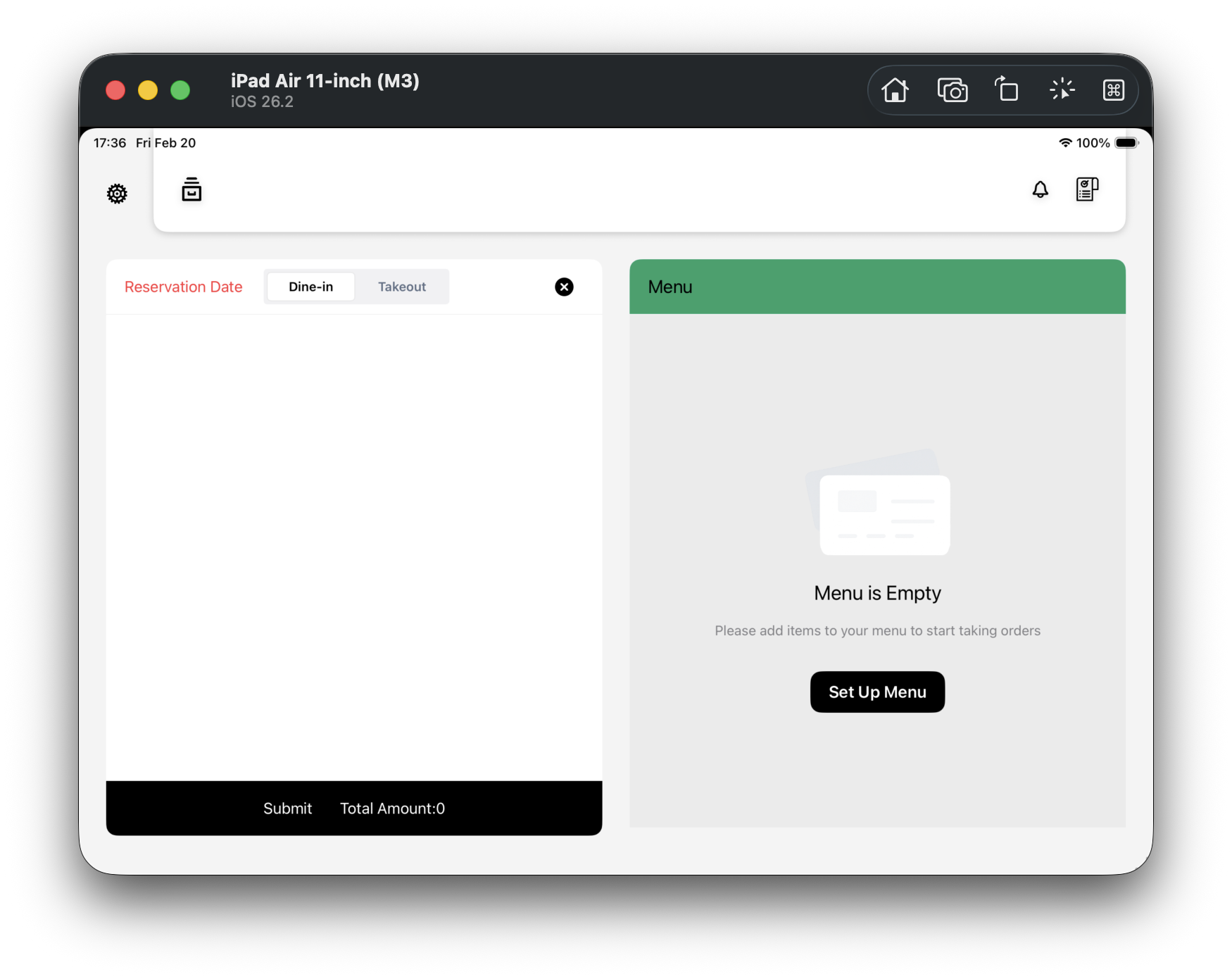Open notifications via the bell icon
Viewport: 1232px width, 979px height.
tap(1039, 189)
